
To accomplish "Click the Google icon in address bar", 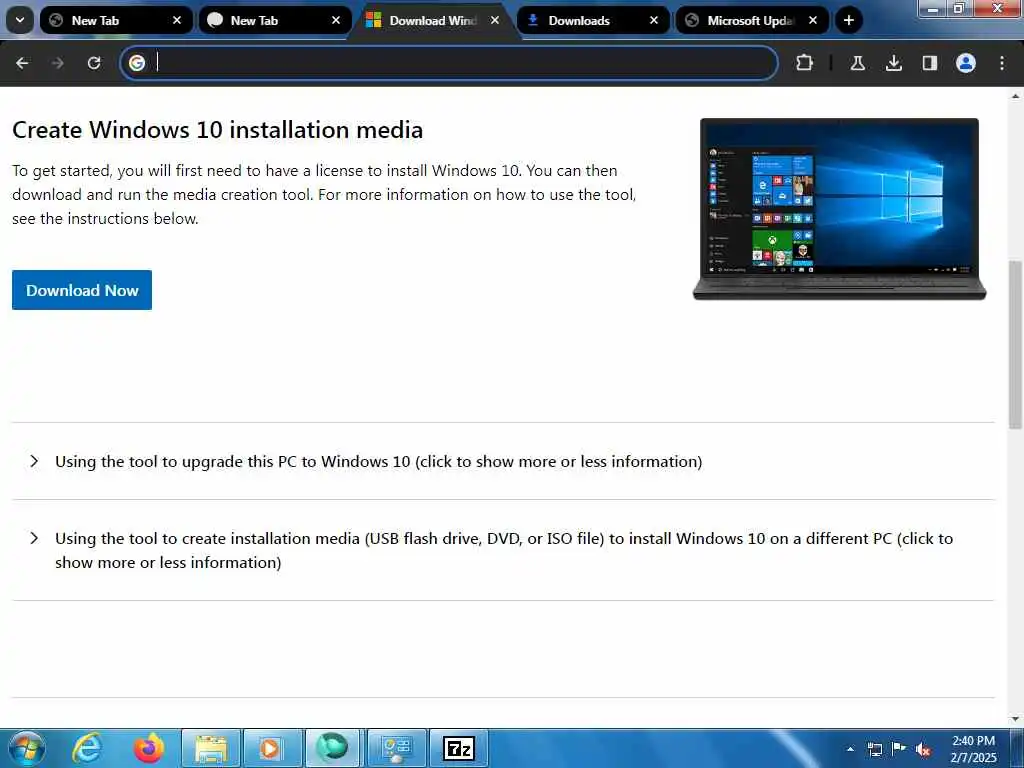I will (x=136, y=63).
